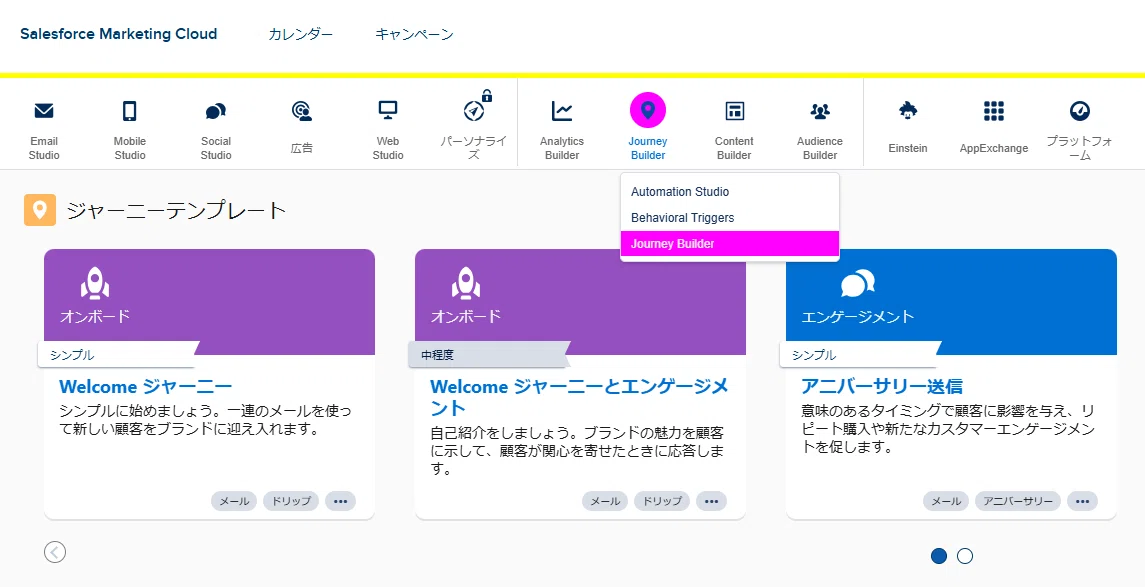The height and width of the screenshot is (587, 1145).
Task: Open the アニバーサリー送信 template link
Action: 881,386
